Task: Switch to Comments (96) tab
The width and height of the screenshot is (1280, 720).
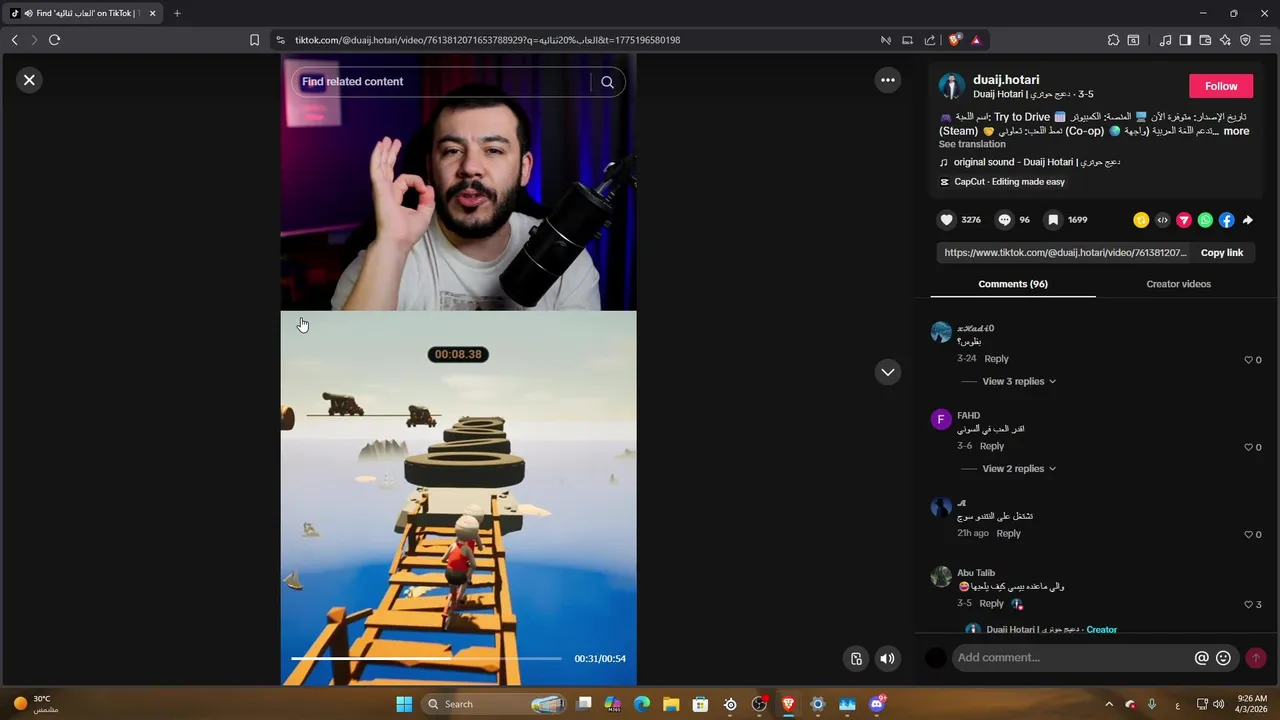Action: [1013, 284]
